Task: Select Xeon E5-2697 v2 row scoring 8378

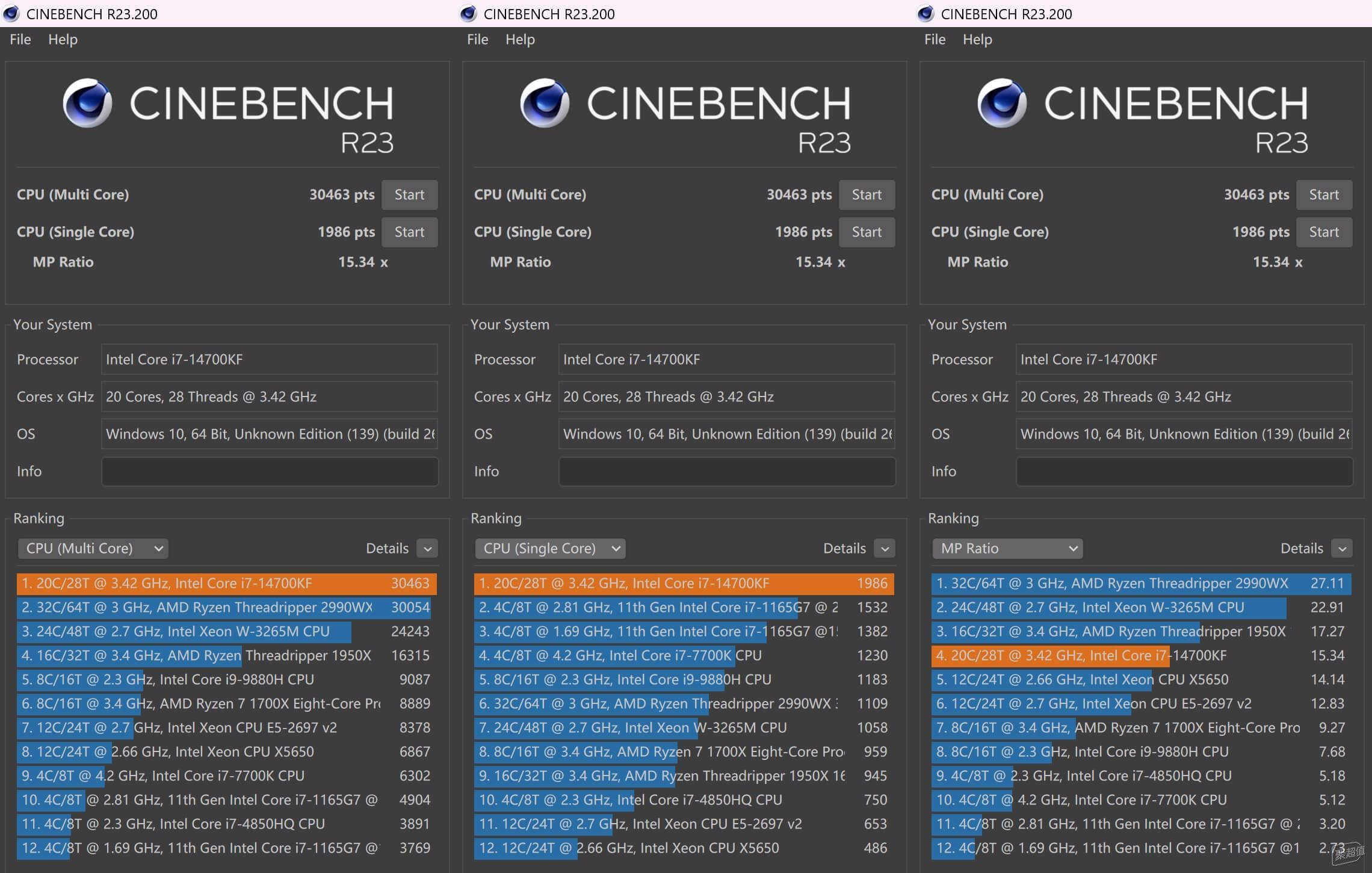Action: click(x=227, y=727)
